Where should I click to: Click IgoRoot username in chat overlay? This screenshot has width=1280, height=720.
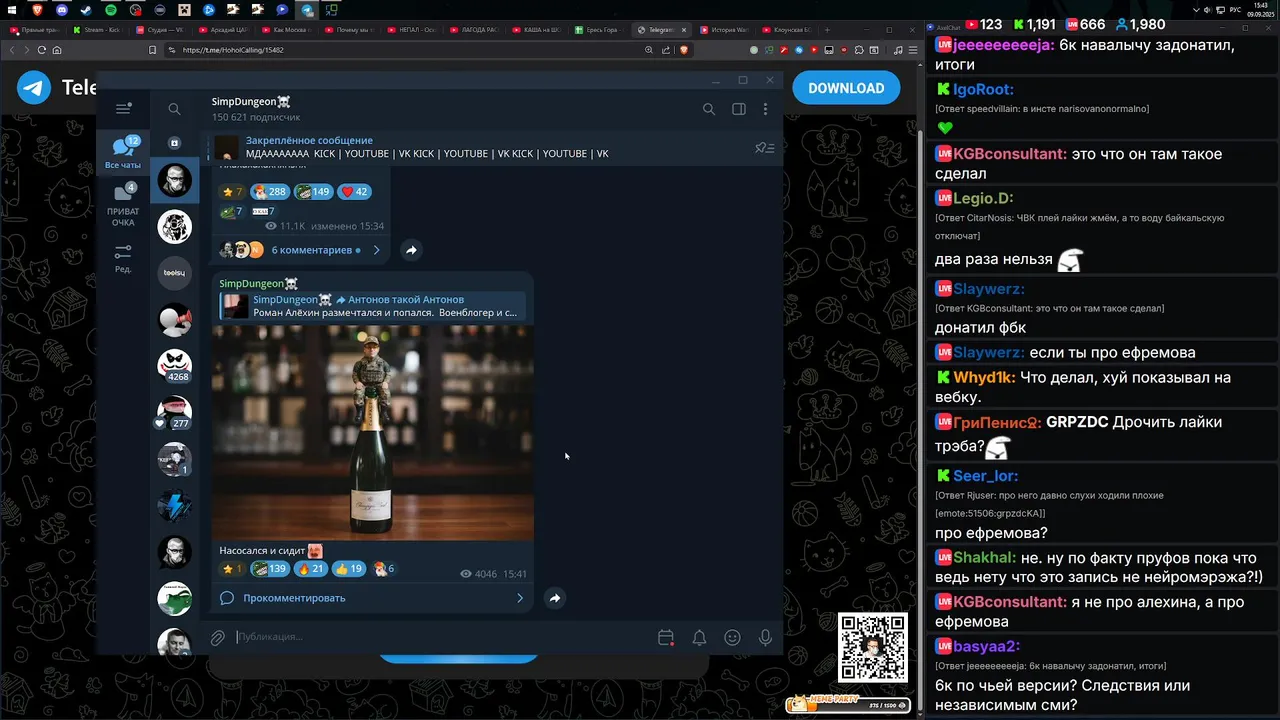tap(983, 89)
